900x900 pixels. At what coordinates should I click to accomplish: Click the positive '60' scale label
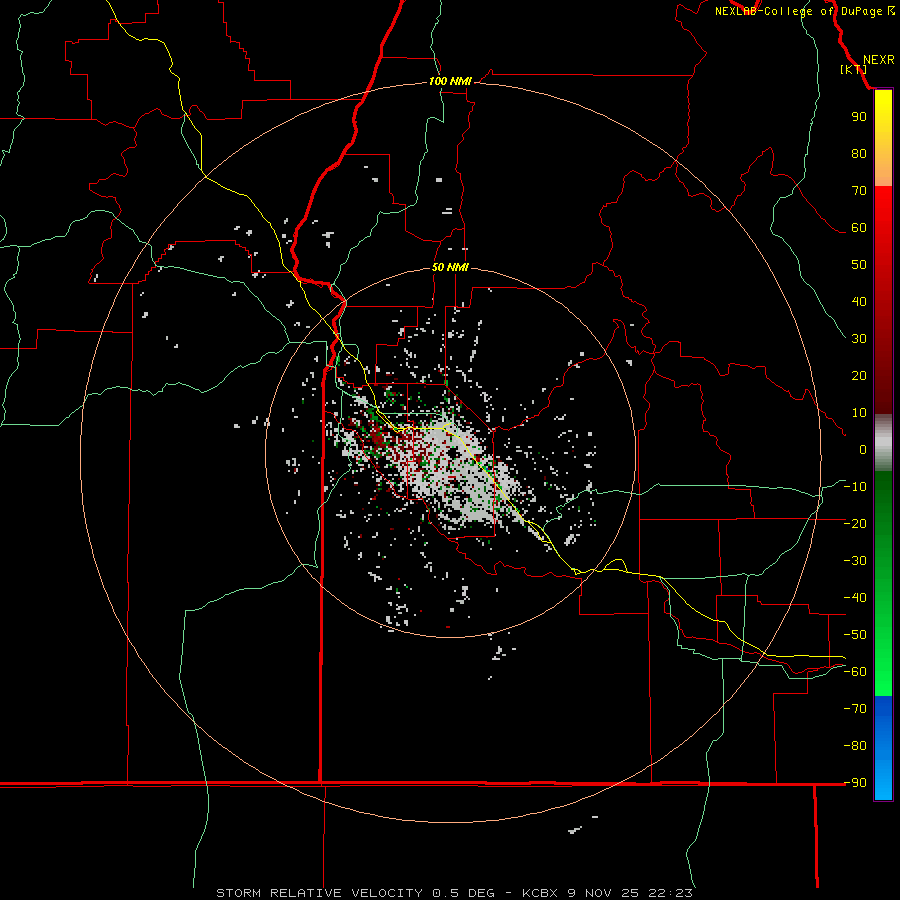click(859, 227)
